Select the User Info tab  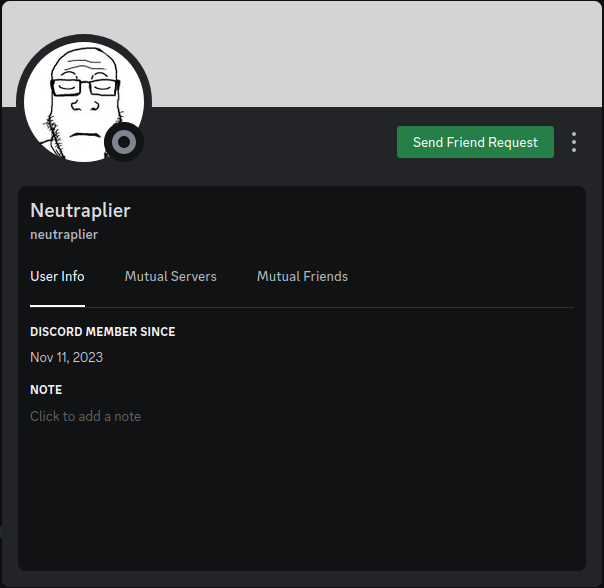[57, 276]
